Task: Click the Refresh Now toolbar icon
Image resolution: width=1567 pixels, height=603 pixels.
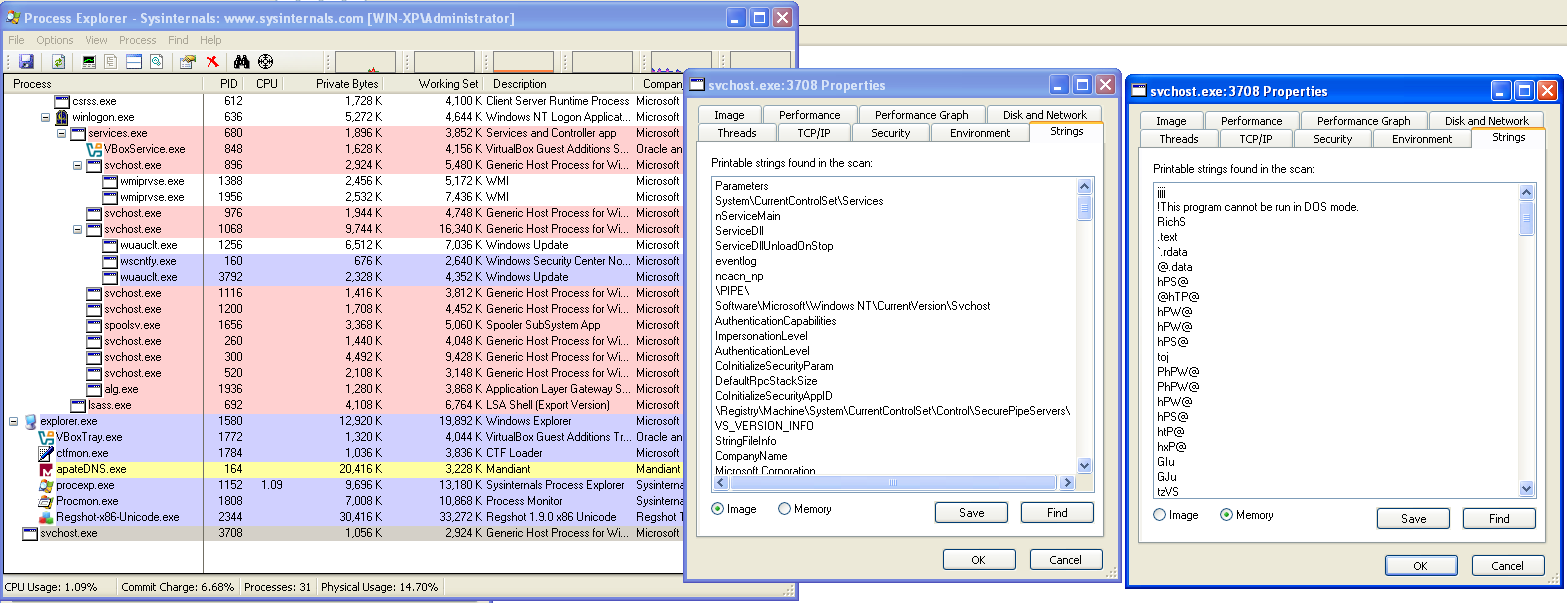Action: point(59,62)
